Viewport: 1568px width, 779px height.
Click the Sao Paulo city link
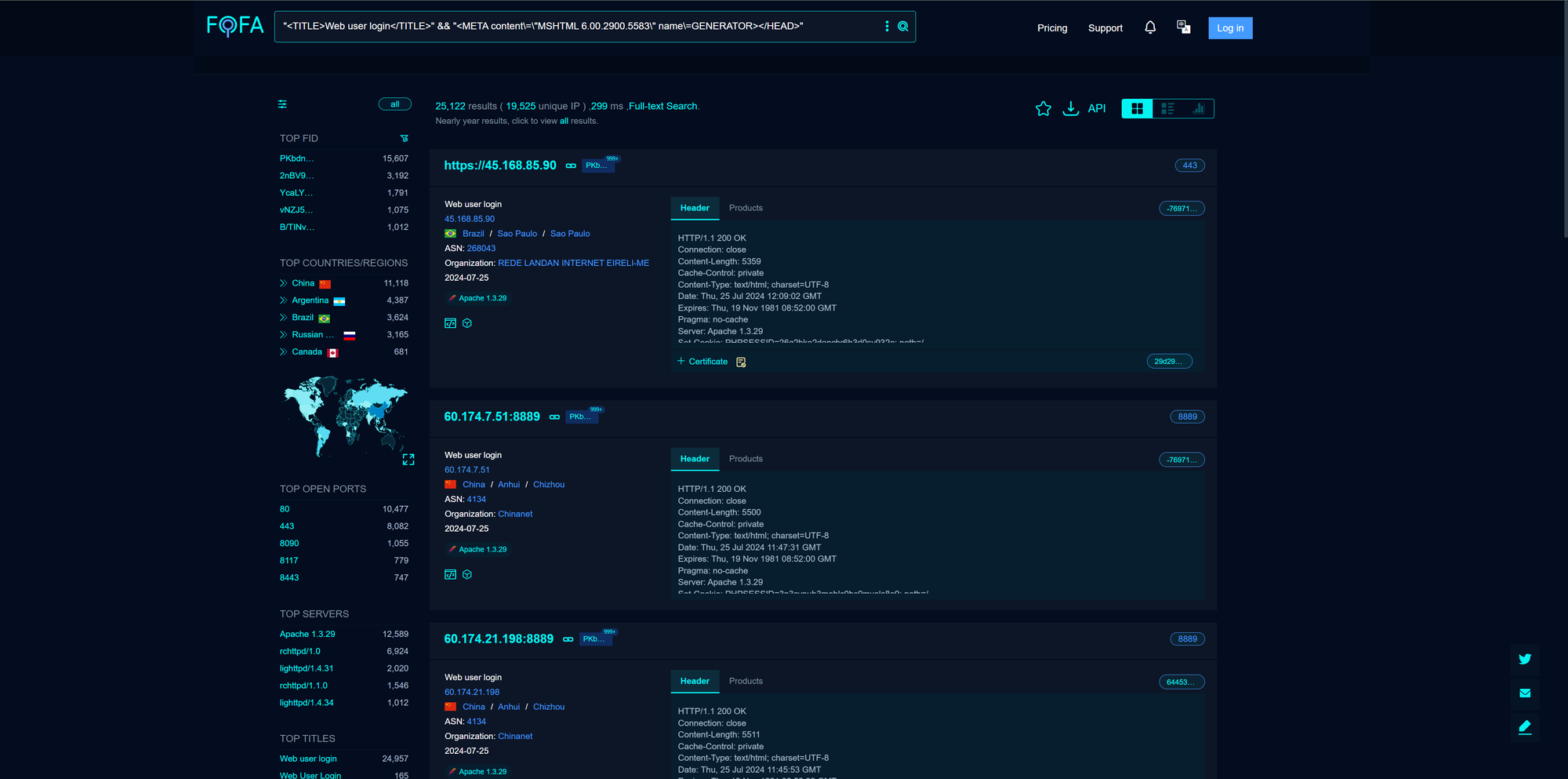coord(570,234)
